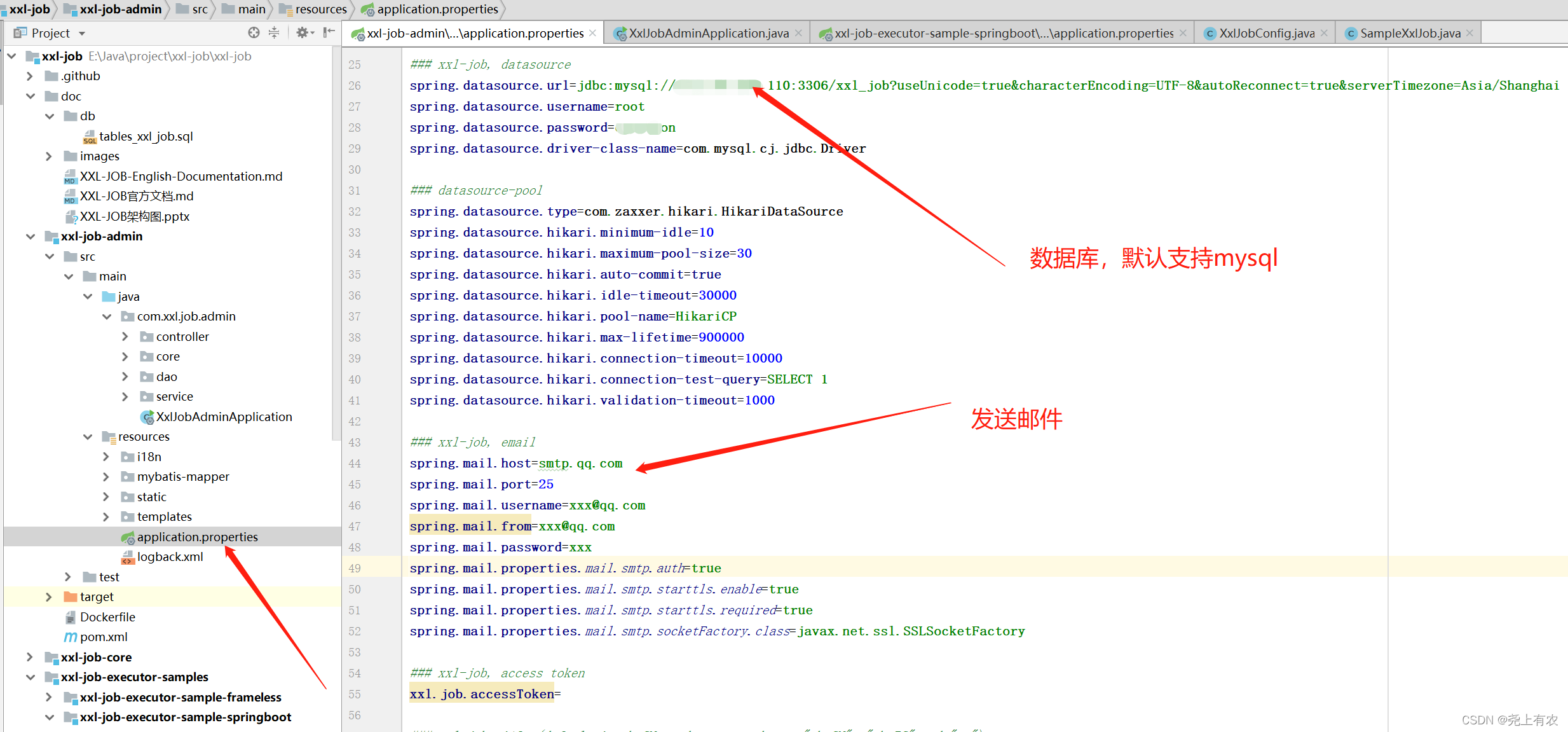
Task: Click the scroll-from-source target icon
Action: pos(254,32)
